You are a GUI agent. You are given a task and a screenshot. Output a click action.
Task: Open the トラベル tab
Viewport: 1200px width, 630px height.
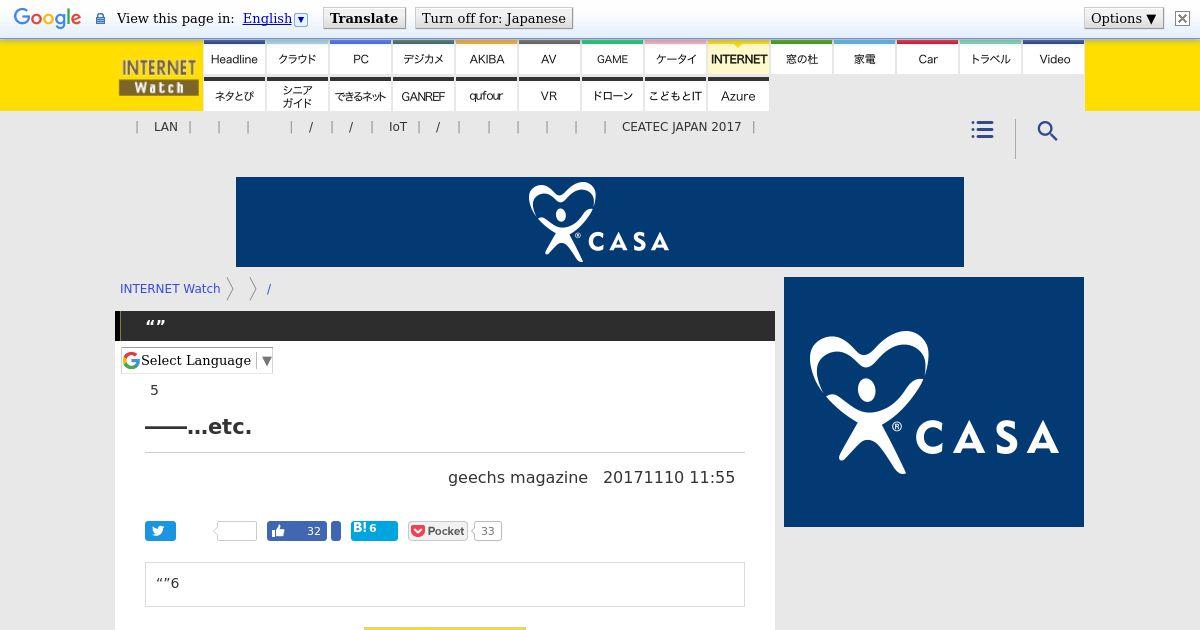pos(991,58)
